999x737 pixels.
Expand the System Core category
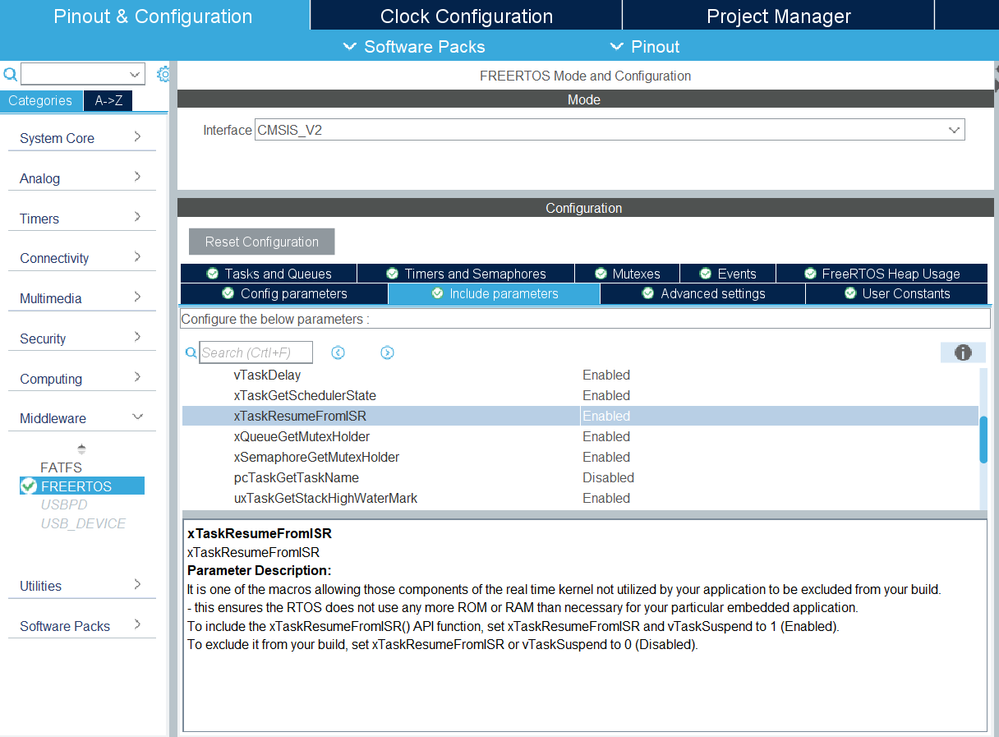point(82,138)
